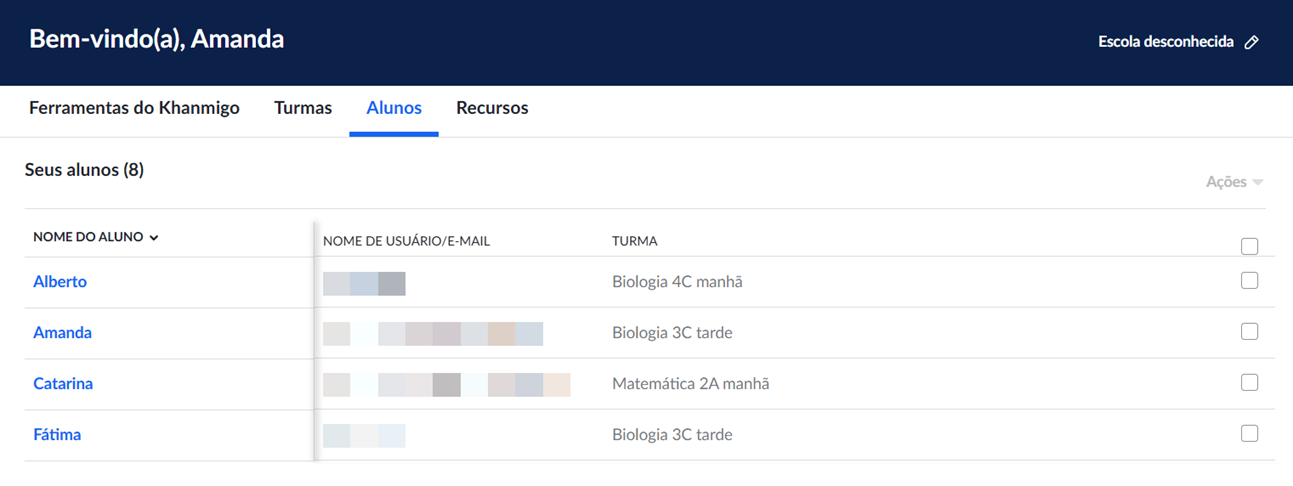Switch to Ferramentas do Khanmigo tab
The width and height of the screenshot is (1293, 486).
pos(134,108)
